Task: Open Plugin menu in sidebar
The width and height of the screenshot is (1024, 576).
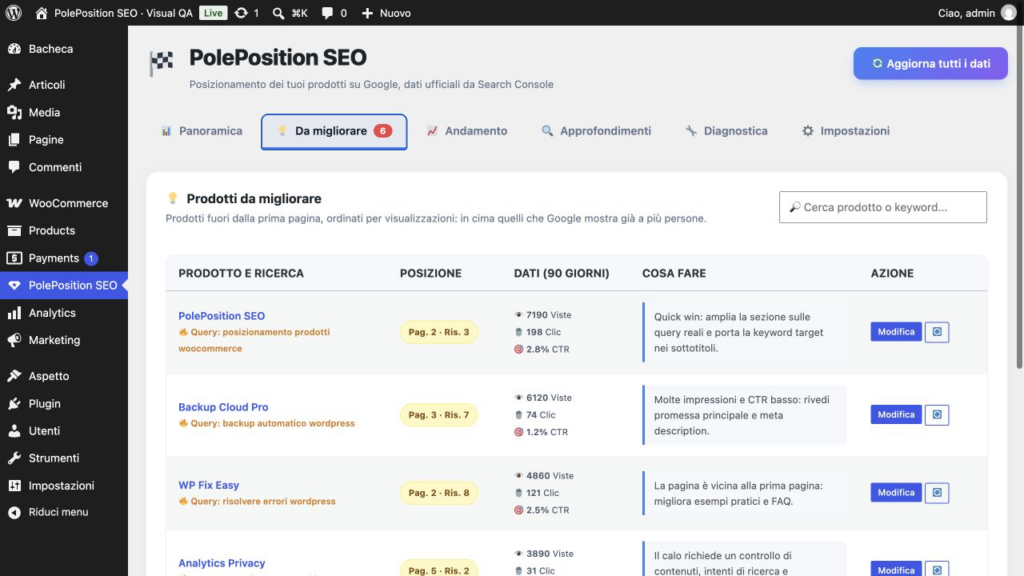Action: pyautogui.click(x=64, y=404)
